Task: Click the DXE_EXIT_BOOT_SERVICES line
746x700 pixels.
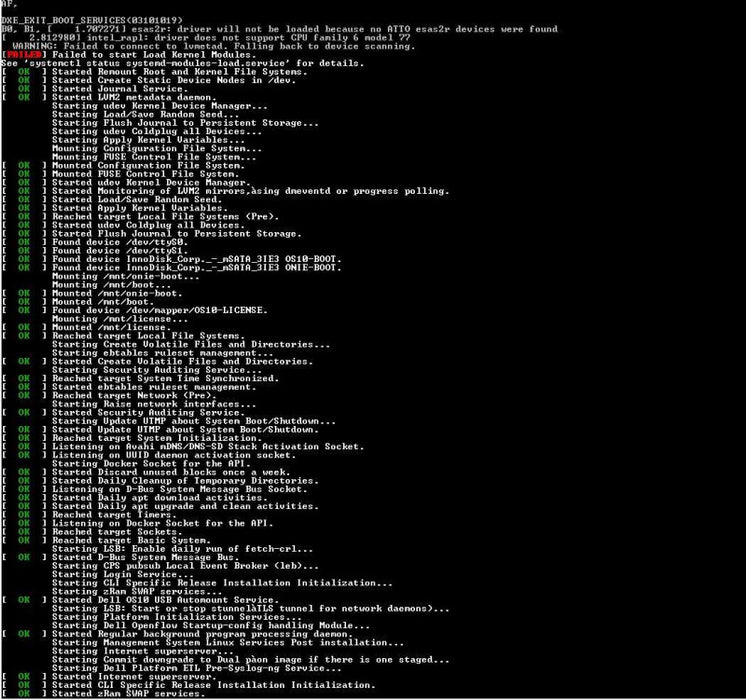Action: click(91, 20)
